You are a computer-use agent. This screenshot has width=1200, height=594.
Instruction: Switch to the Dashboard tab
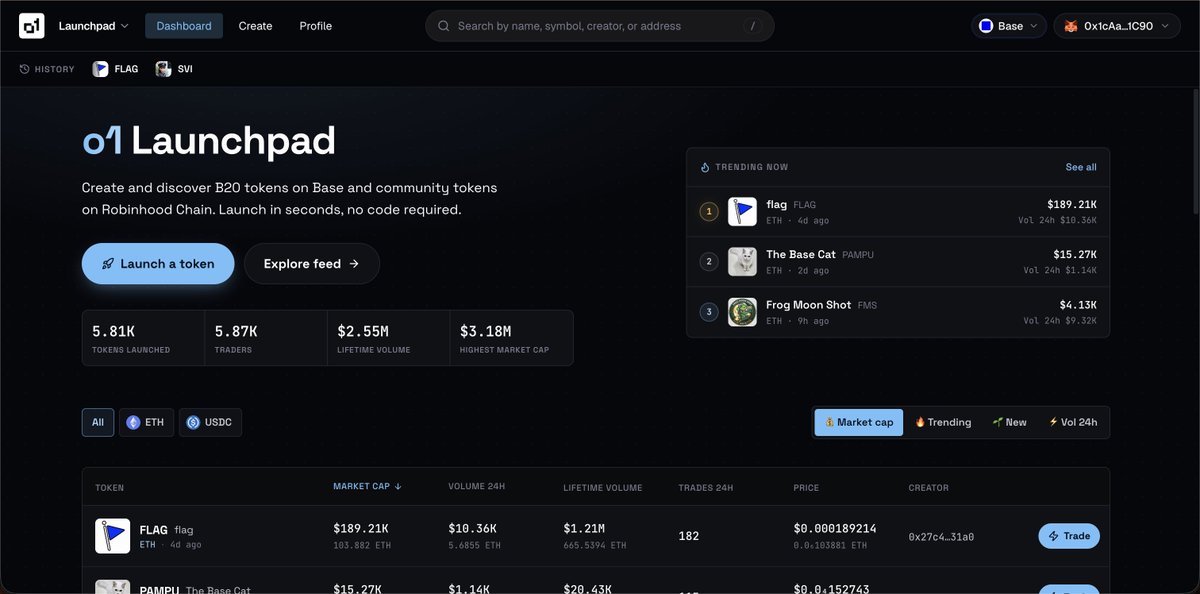coord(184,26)
